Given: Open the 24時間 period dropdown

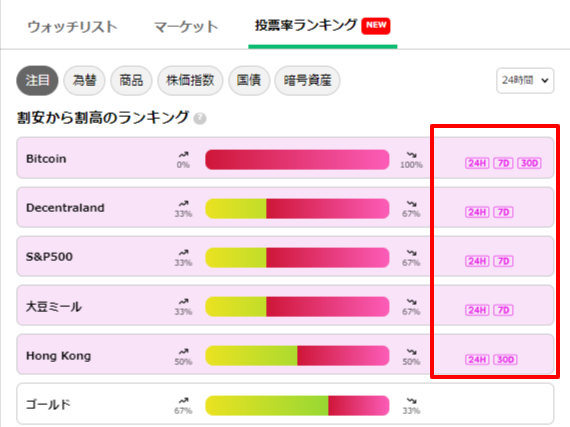Looking at the screenshot, I should pos(525,80).
